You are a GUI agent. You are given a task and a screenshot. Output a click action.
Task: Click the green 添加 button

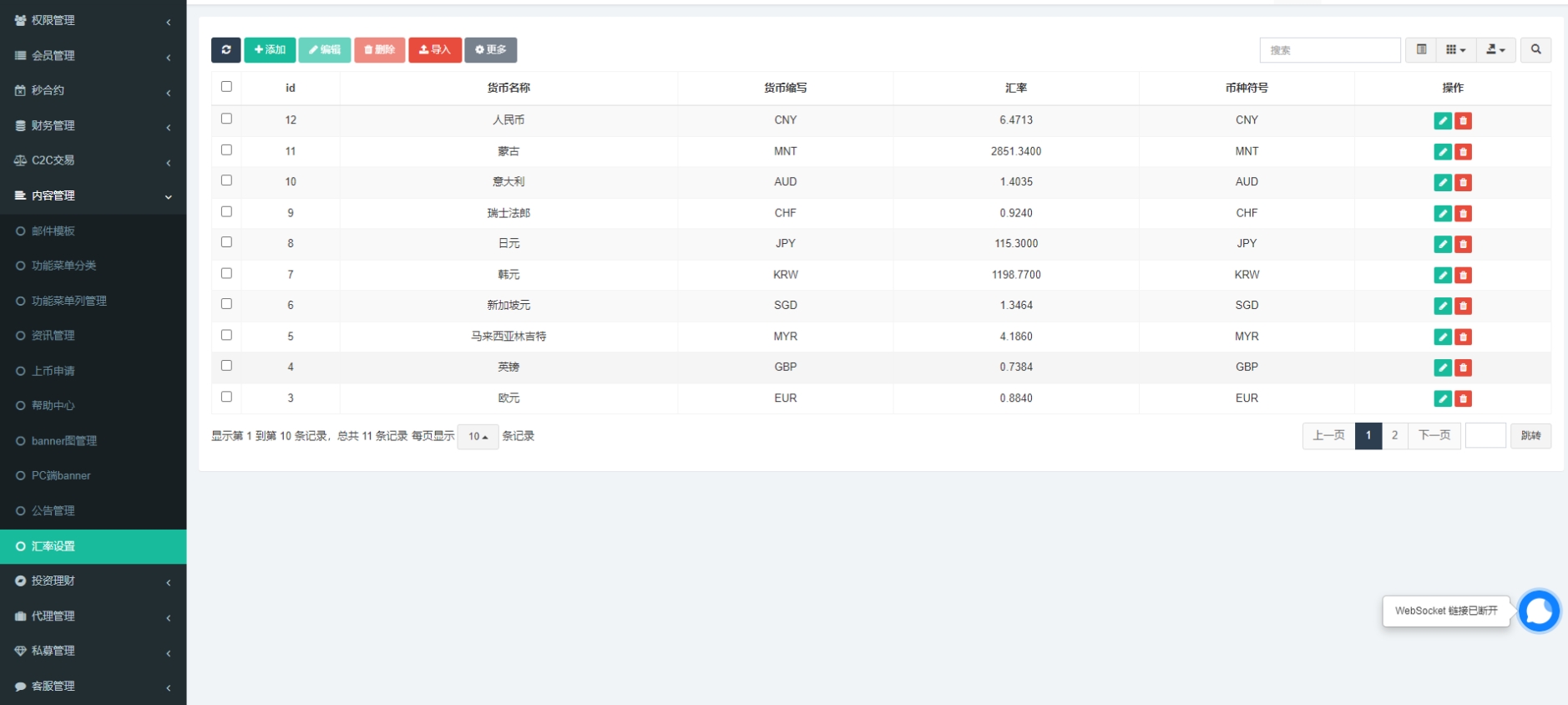[270, 50]
